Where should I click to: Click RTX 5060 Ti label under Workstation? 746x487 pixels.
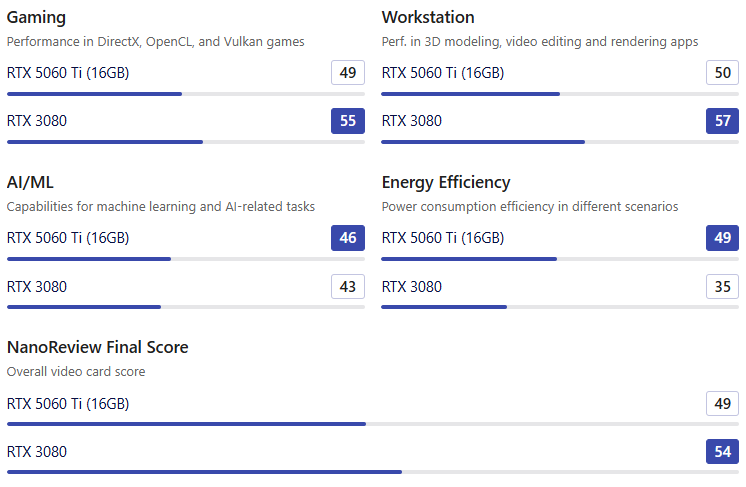(443, 73)
